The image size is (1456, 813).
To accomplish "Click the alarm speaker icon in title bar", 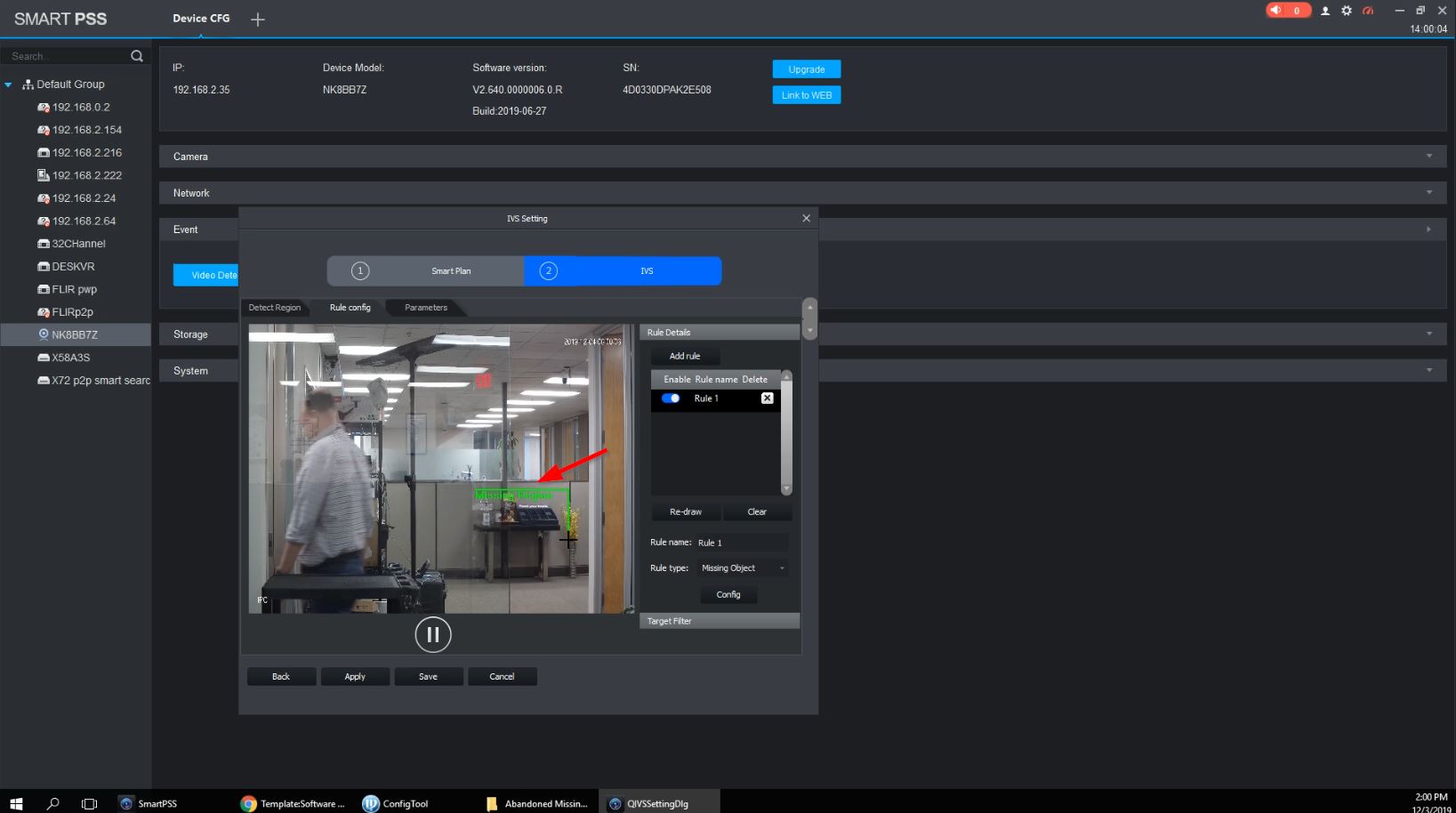I will (x=1276, y=11).
